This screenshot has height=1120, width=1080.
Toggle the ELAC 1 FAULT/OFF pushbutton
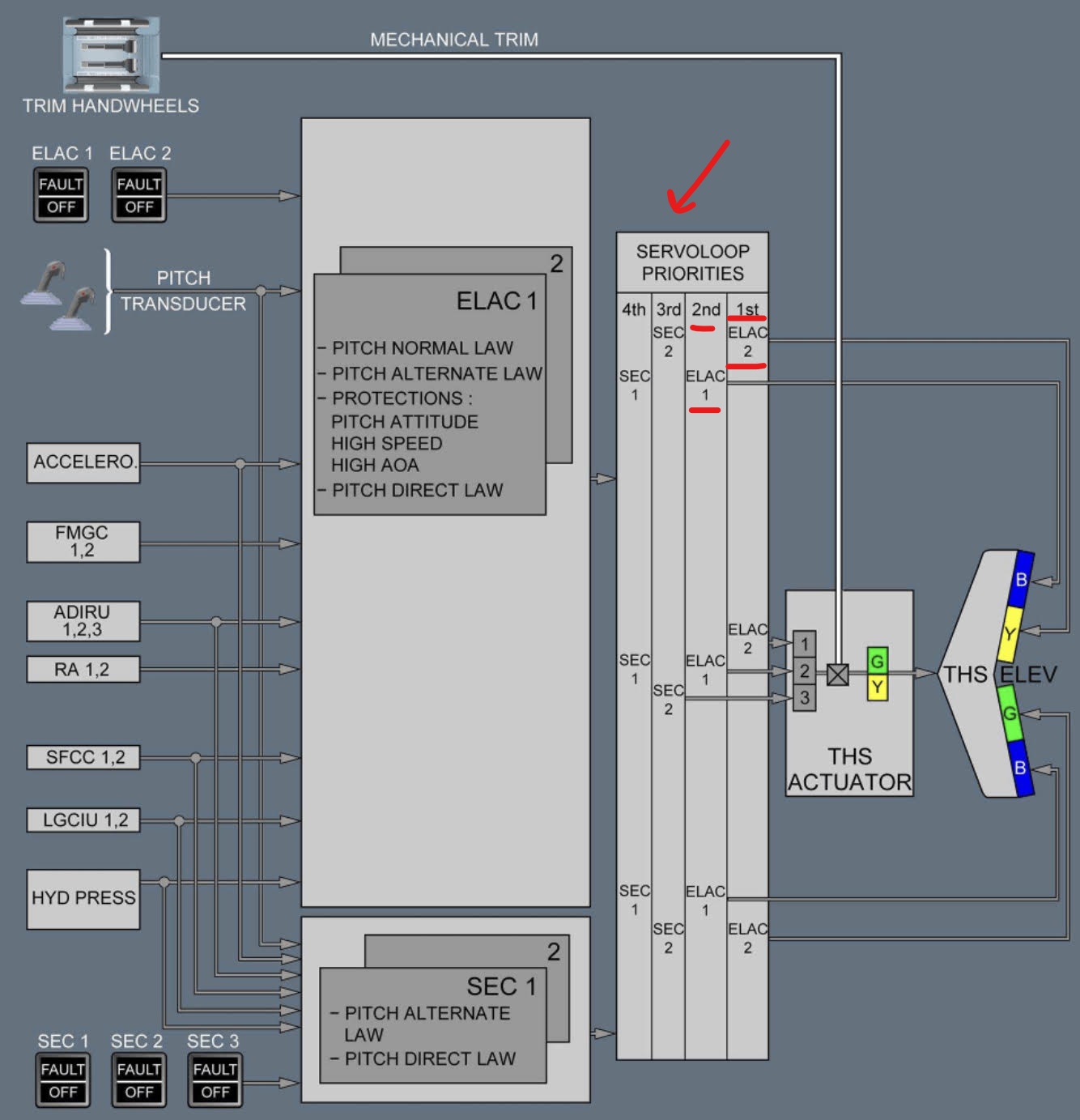[x=61, y=195]
